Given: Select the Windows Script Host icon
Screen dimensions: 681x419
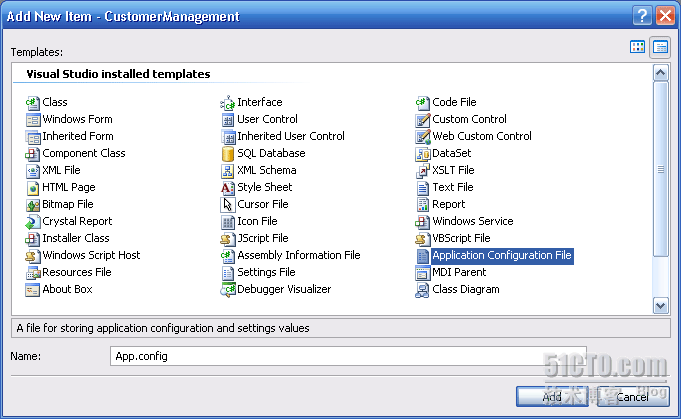Looking at the screenshot, I should click(33, 256).
